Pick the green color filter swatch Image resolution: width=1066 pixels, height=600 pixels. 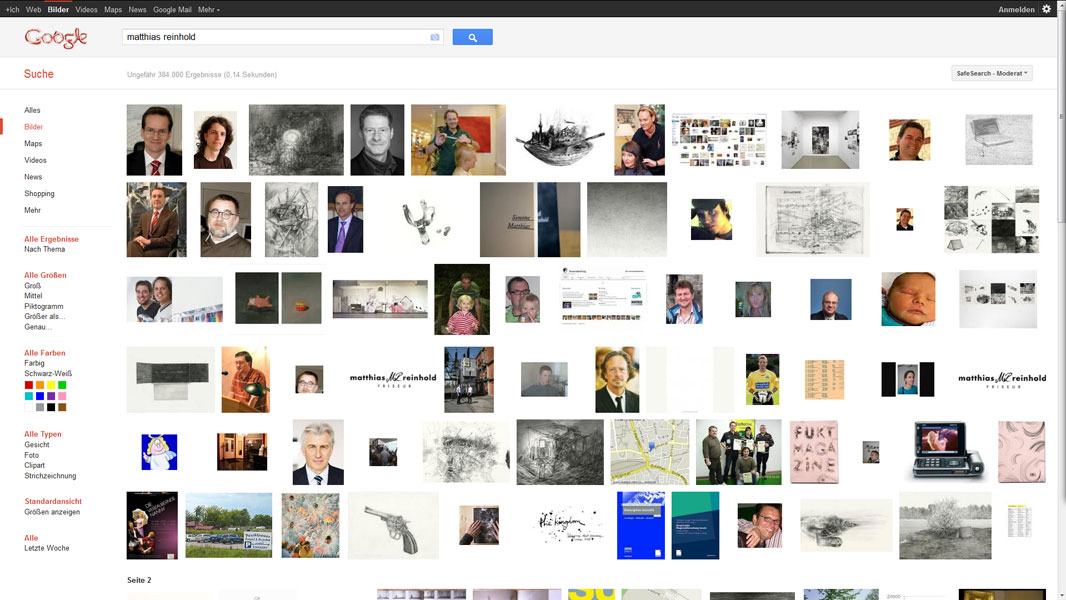62,385
